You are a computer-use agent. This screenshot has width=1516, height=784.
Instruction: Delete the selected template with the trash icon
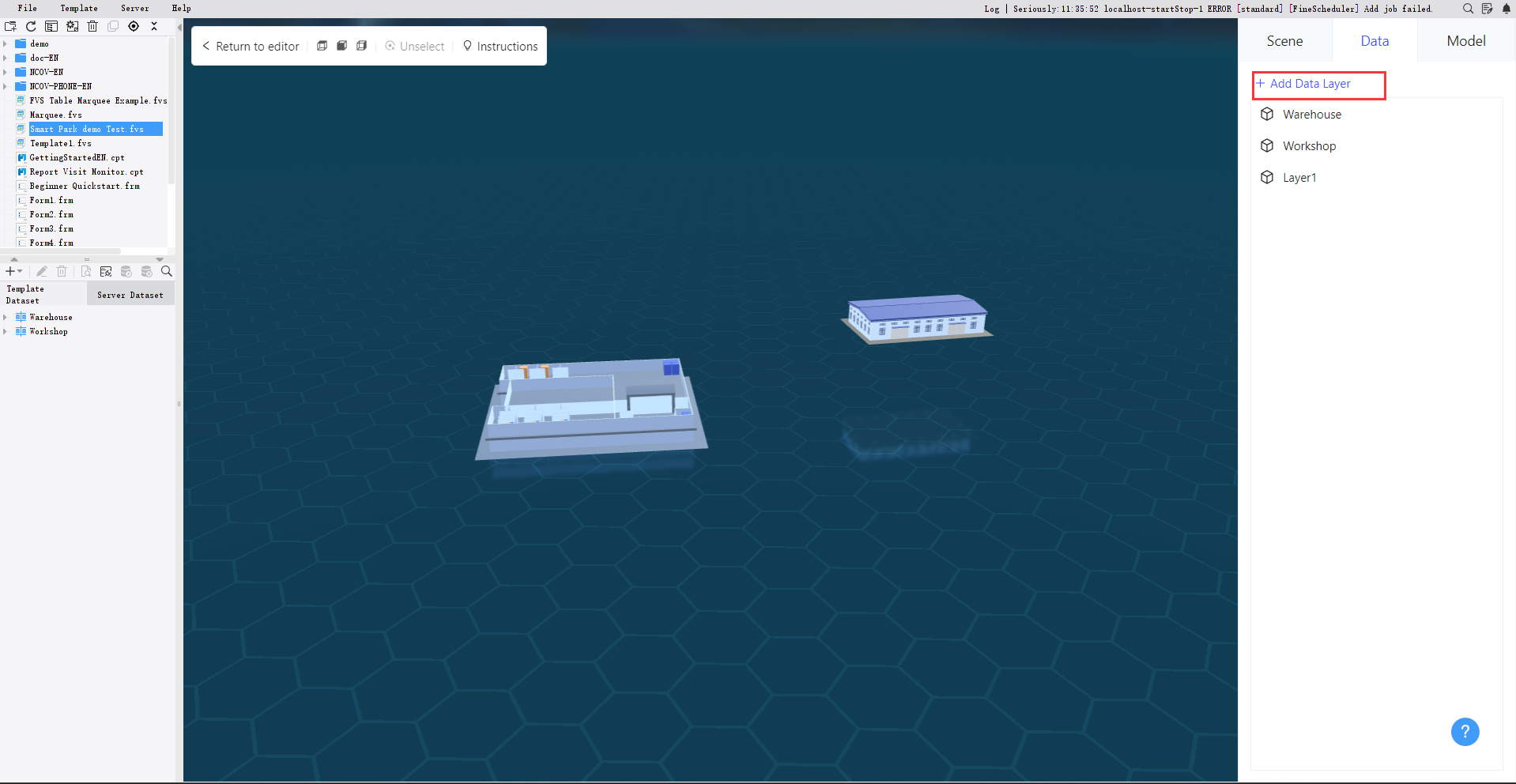pos(92,26)
